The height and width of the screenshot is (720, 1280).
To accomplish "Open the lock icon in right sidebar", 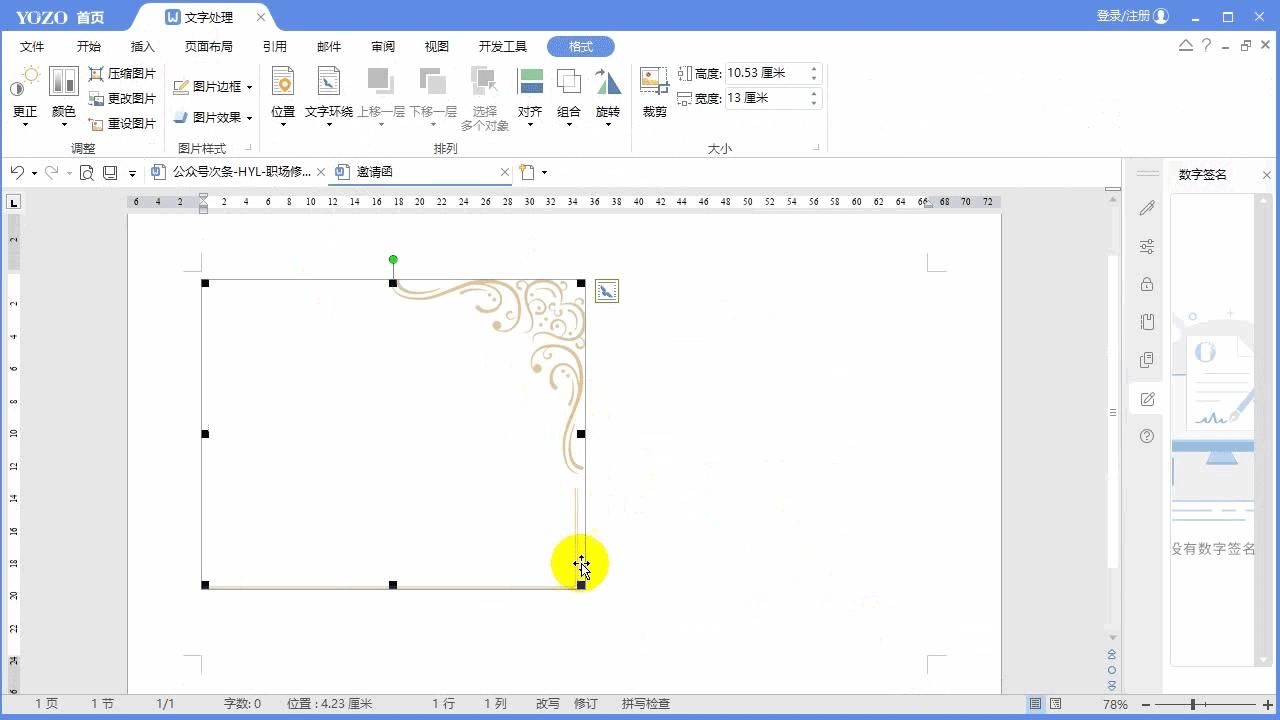I will click(1147, 285).
